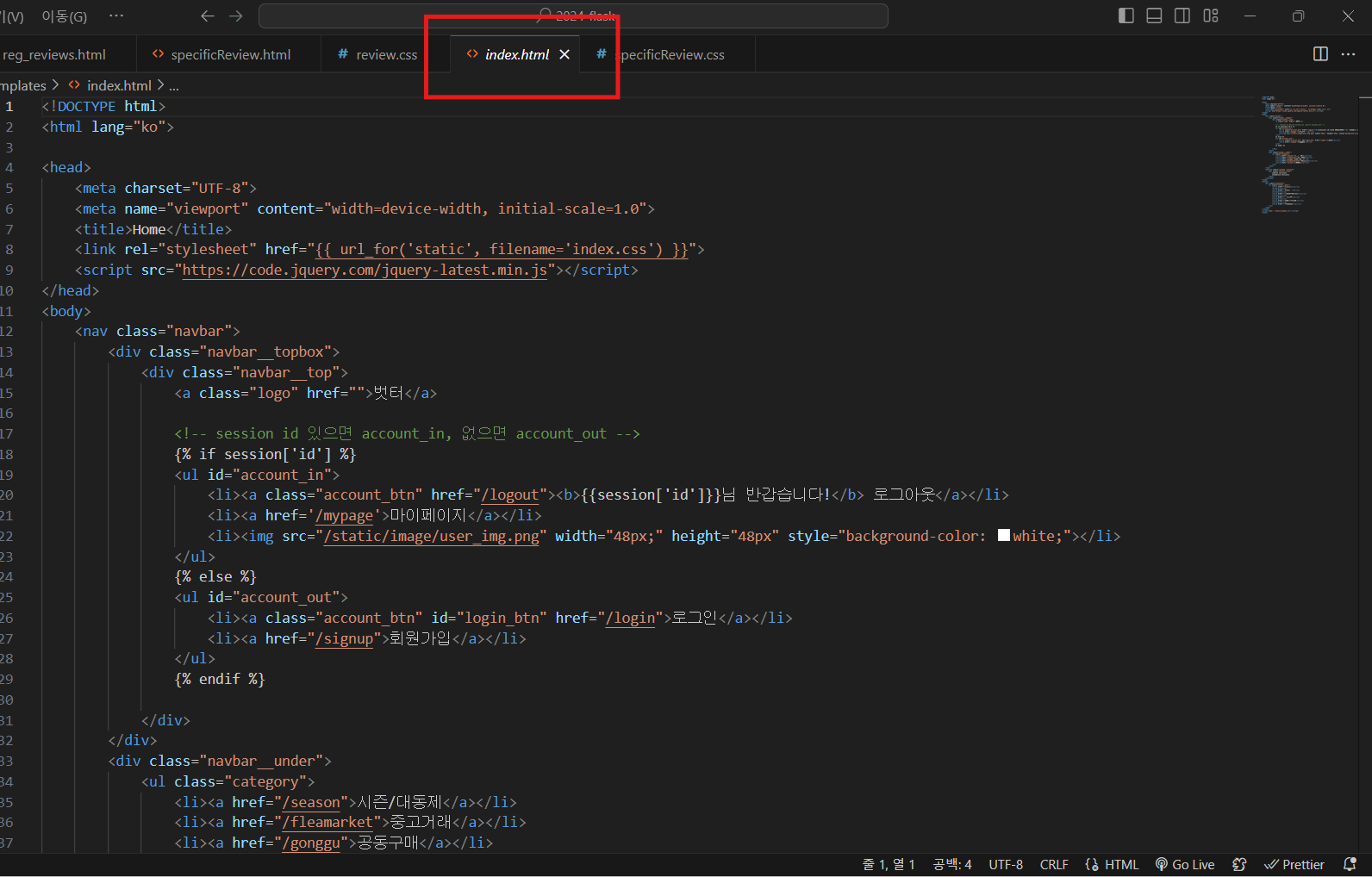This screenshot has width=1372, height=877.
Task: Follow the url_for index.css href link
Action: coord(502,249)
